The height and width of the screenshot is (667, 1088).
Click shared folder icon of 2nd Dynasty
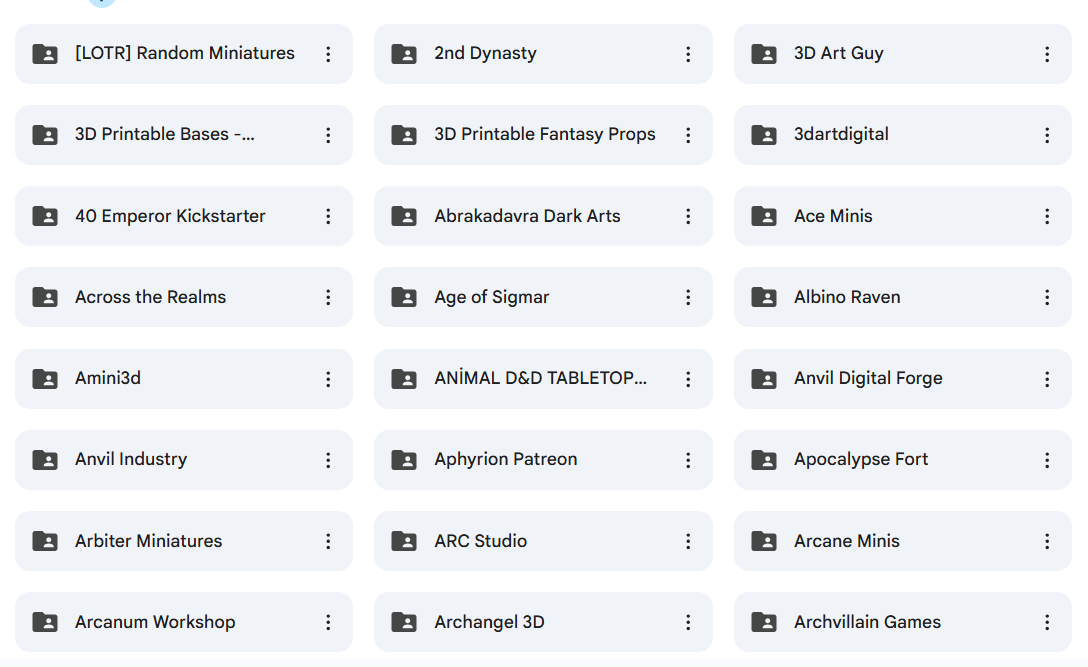pyautogui.click(x=404, y=54)
